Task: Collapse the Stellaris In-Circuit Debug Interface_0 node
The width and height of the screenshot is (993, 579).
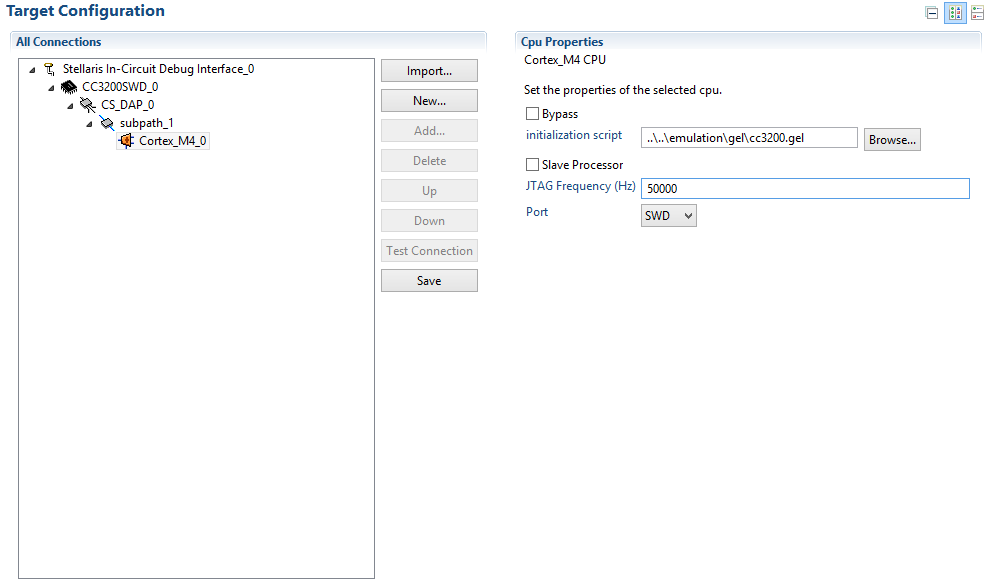Action: click(x=32, y=70)
